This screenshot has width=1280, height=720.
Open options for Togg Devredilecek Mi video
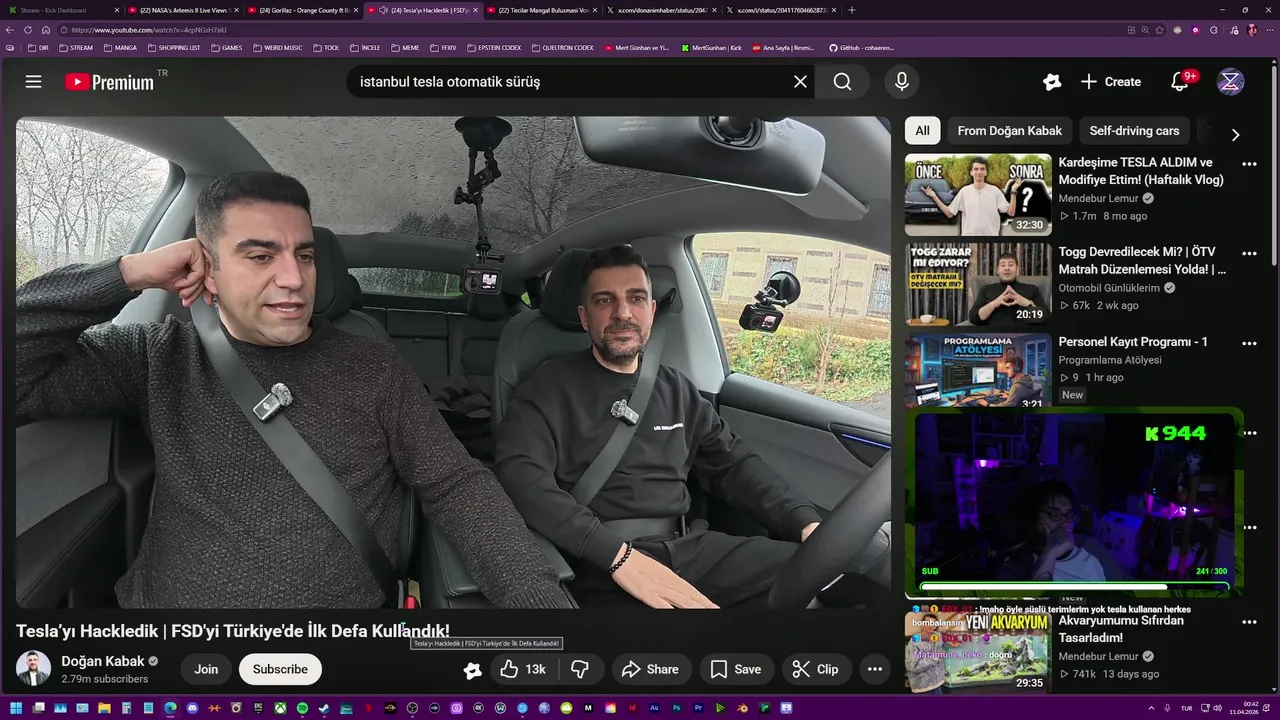[1249, 254]
